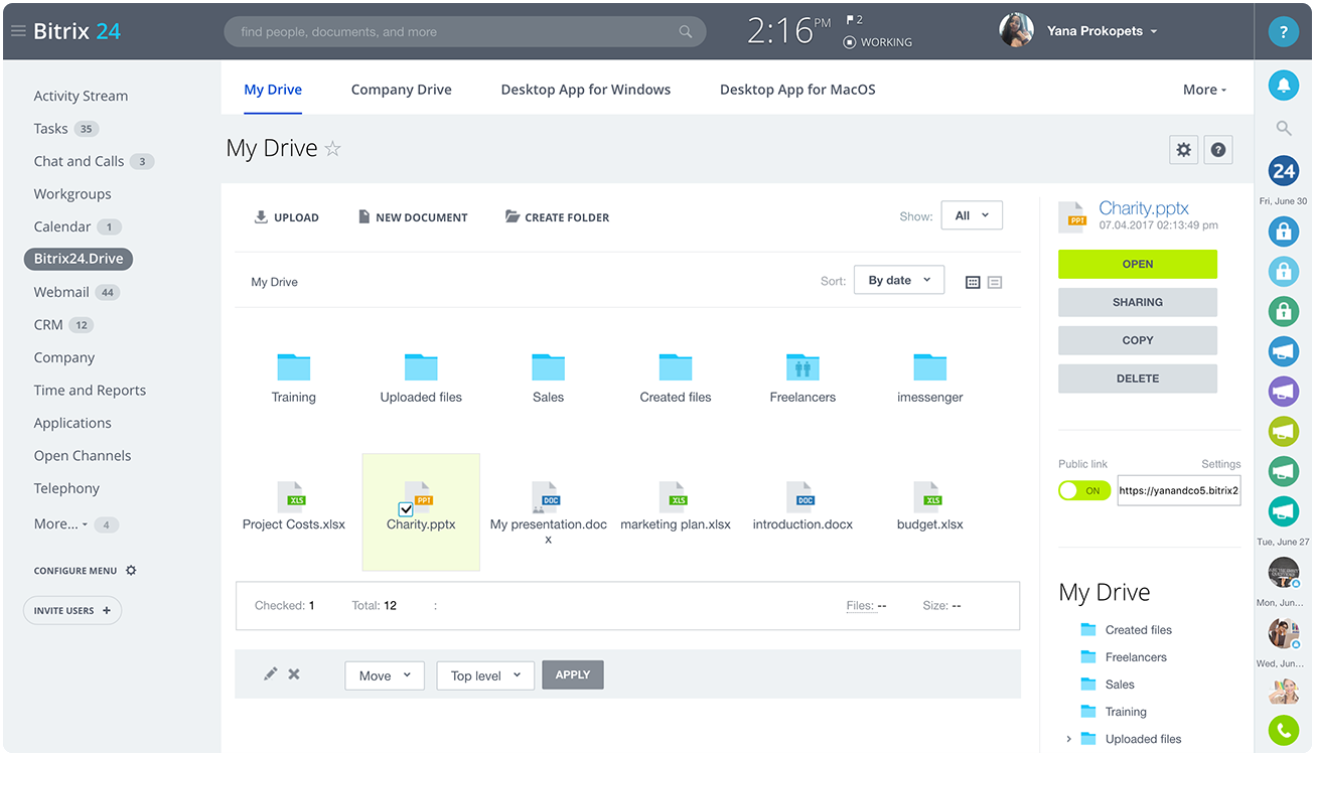The width and height of the screenshot is (1317, 790).
Task: Start a call with the green phone icon
Action: [1283, 730]
